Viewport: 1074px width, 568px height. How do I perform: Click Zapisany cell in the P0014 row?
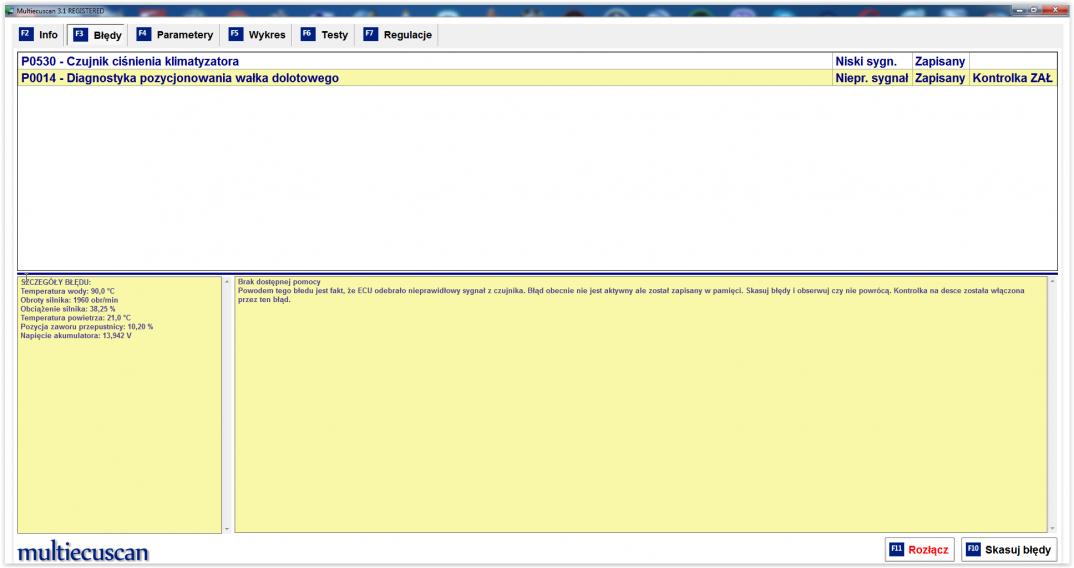(940, 77)
